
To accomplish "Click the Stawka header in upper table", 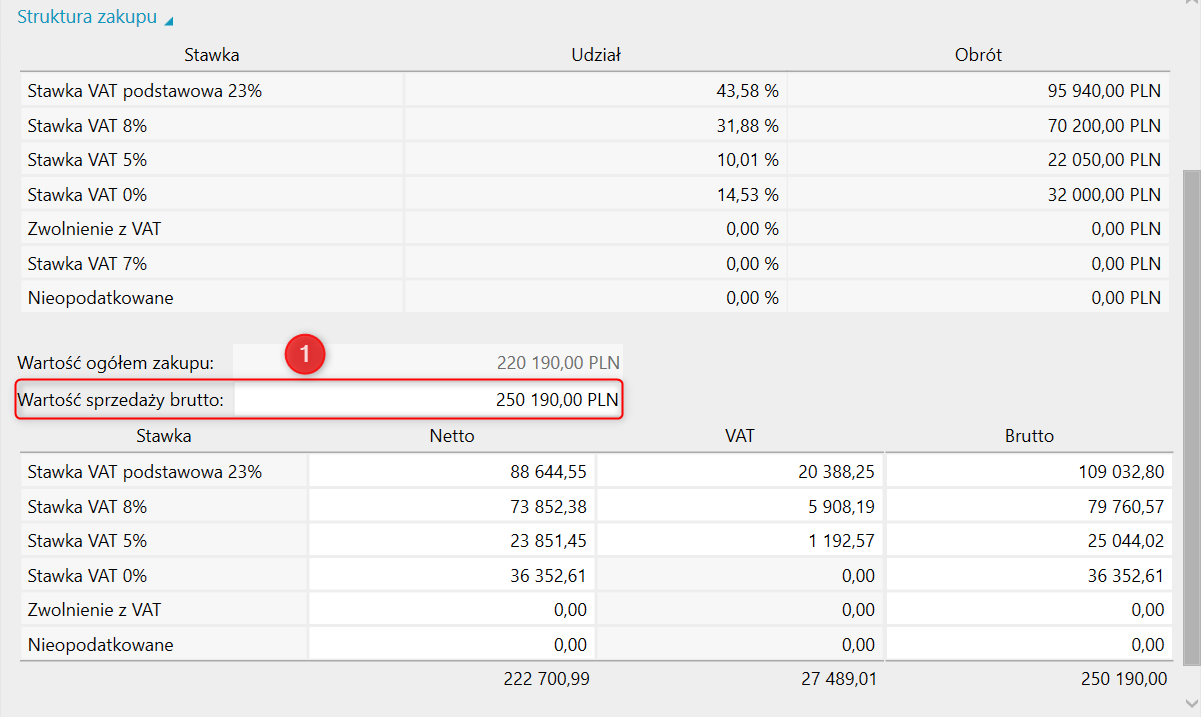I will click(212, 55).
